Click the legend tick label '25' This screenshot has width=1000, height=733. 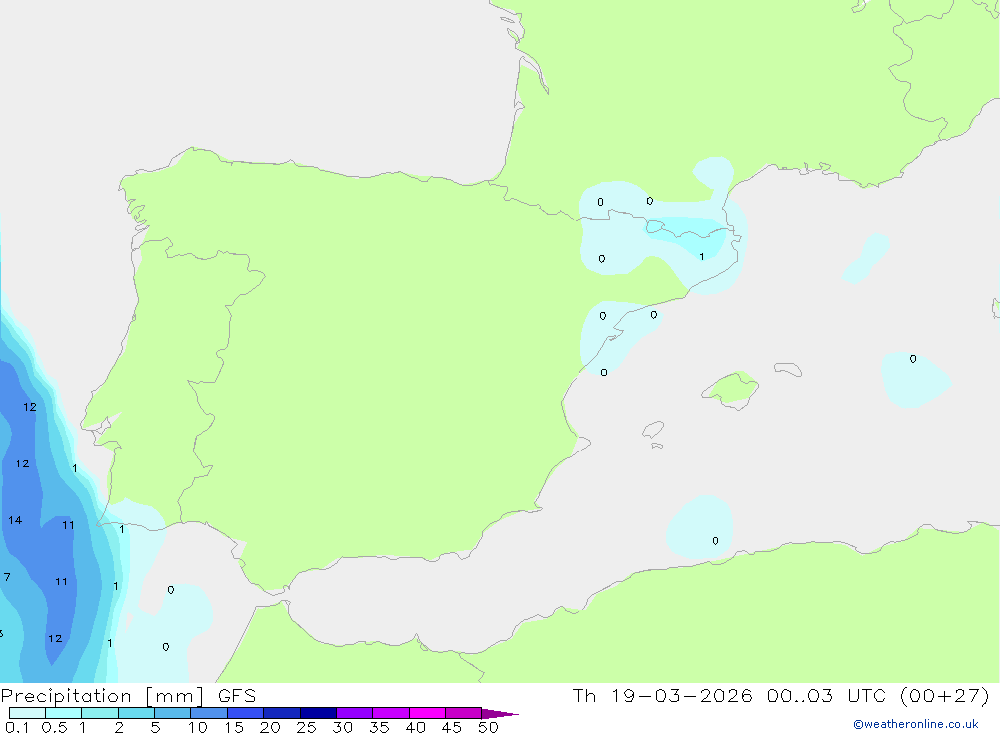pyautogui.click(x=306, y=727)
